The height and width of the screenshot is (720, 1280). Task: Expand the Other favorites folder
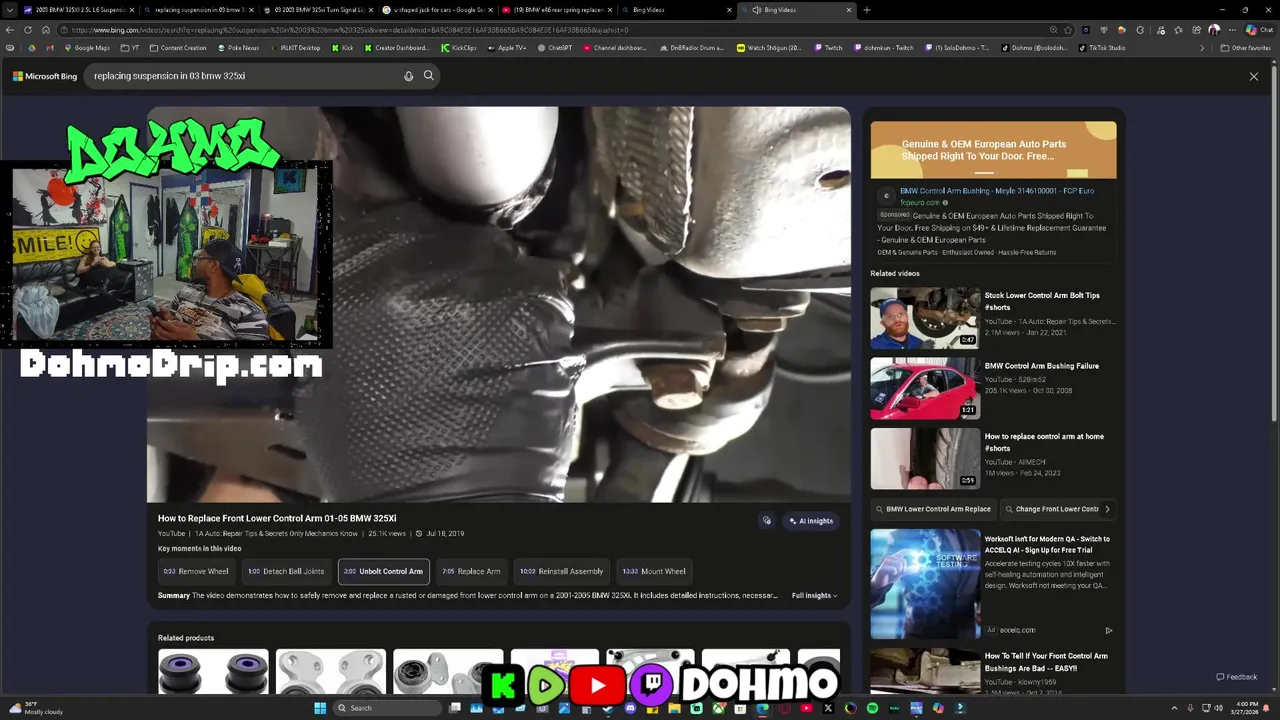[x=1246, y=48]
